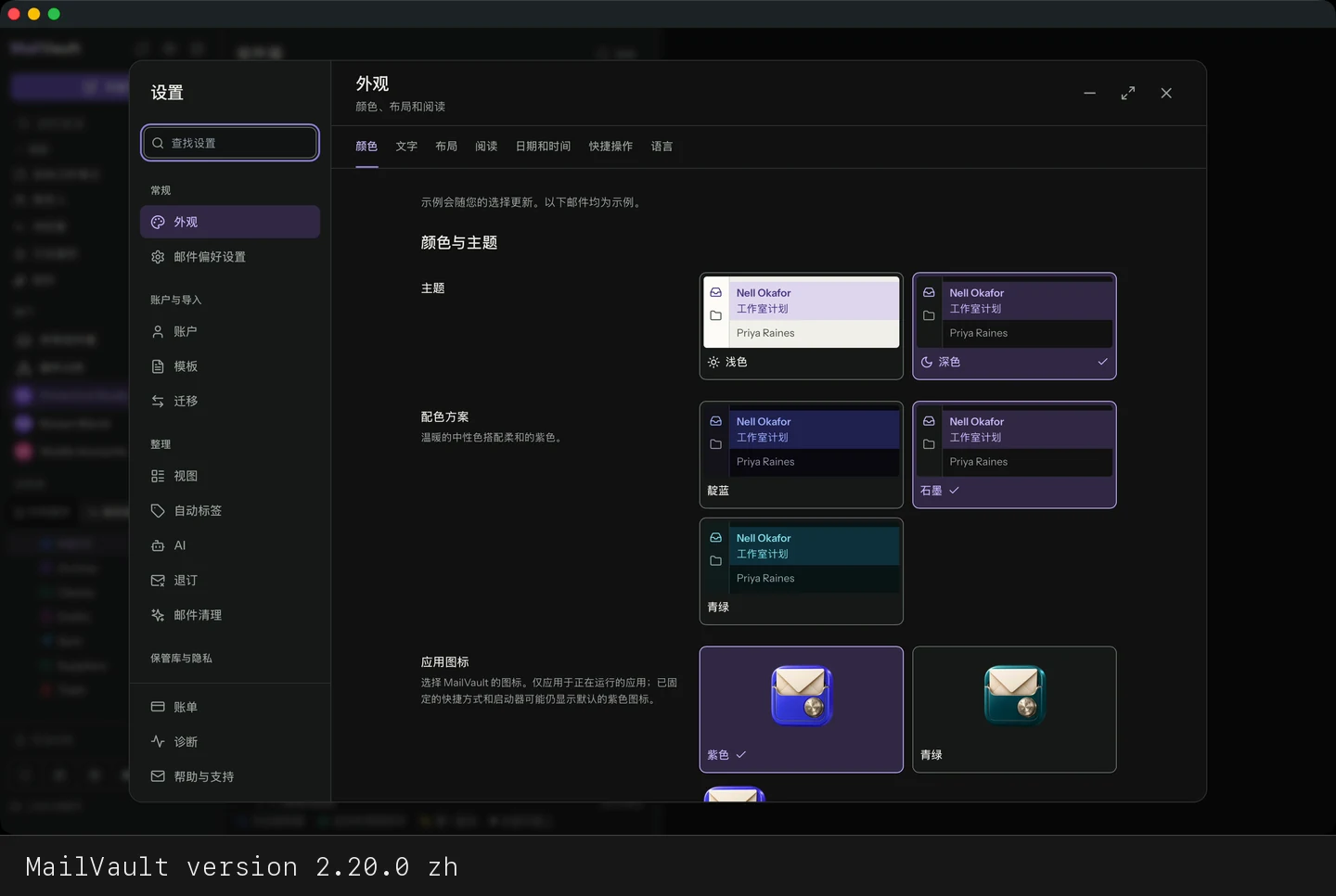Click the mail icon beside 帮助与支持
Image resolution: width=1336 pixels, height=896 pixels.
[x=158, y=776]
